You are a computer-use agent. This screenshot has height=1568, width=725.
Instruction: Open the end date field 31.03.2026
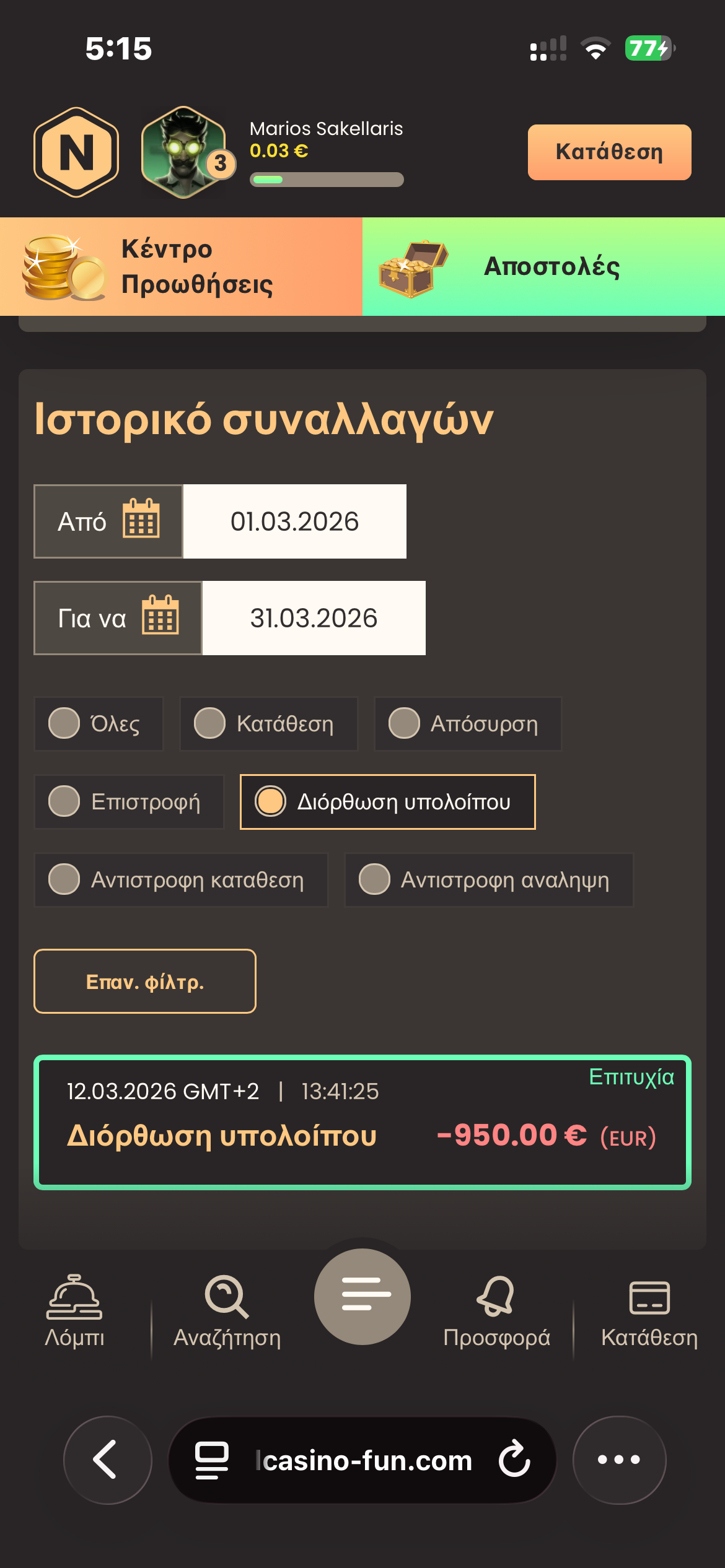[x=314, y=618]
